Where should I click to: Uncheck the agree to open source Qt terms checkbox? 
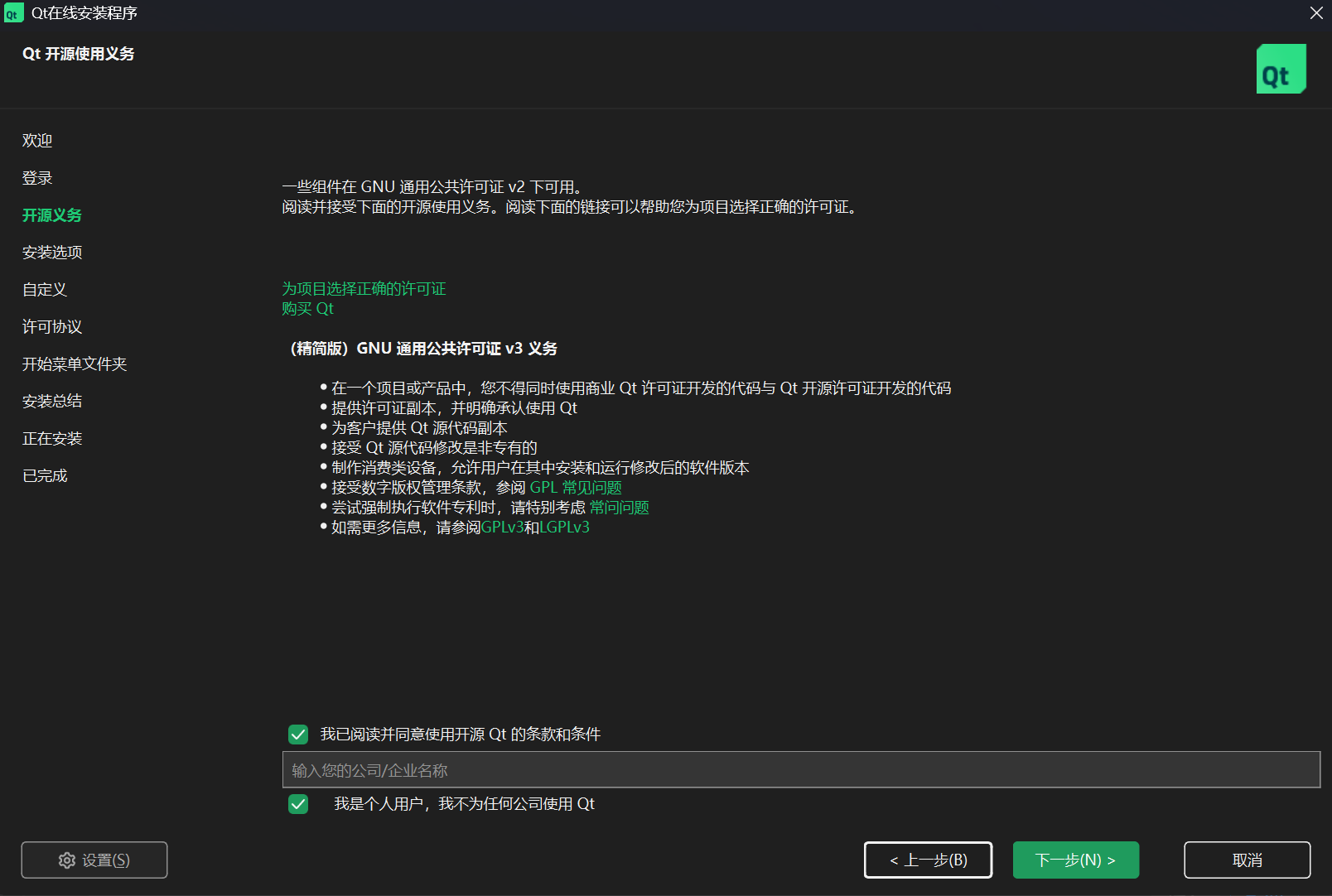point(298,735)
